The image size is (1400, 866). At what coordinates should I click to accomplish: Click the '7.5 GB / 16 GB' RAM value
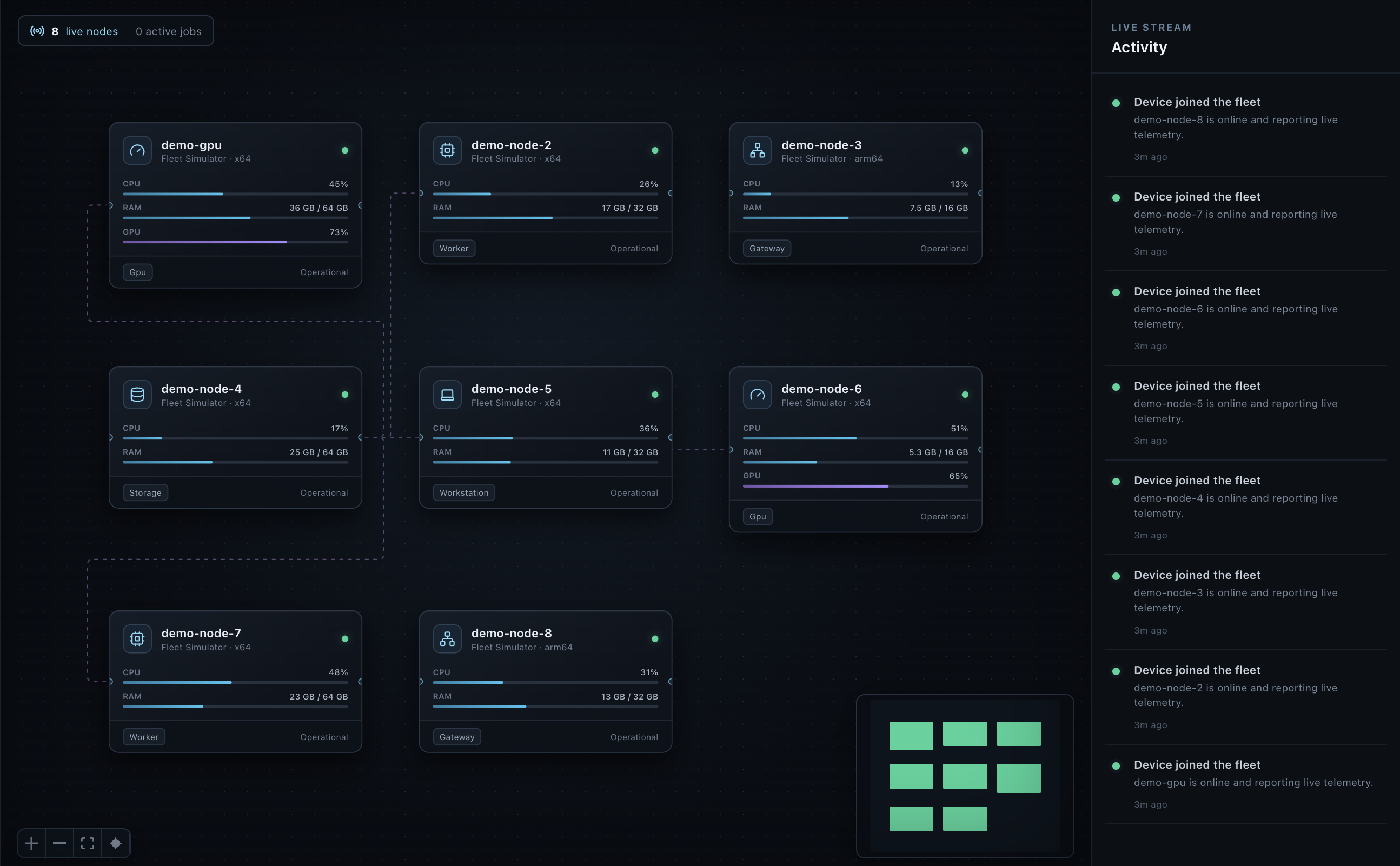click(x=939, y=208)
